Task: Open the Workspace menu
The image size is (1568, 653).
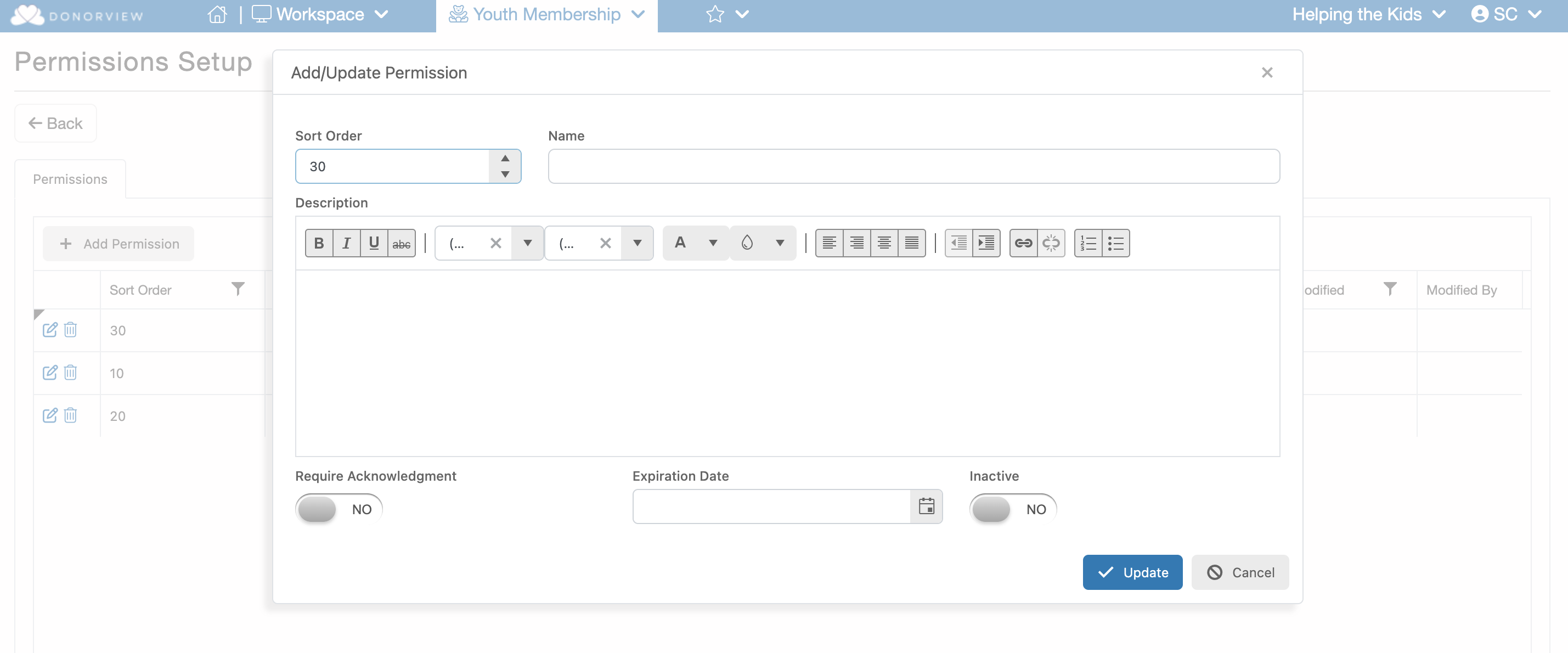Action: tap(320, 15)
